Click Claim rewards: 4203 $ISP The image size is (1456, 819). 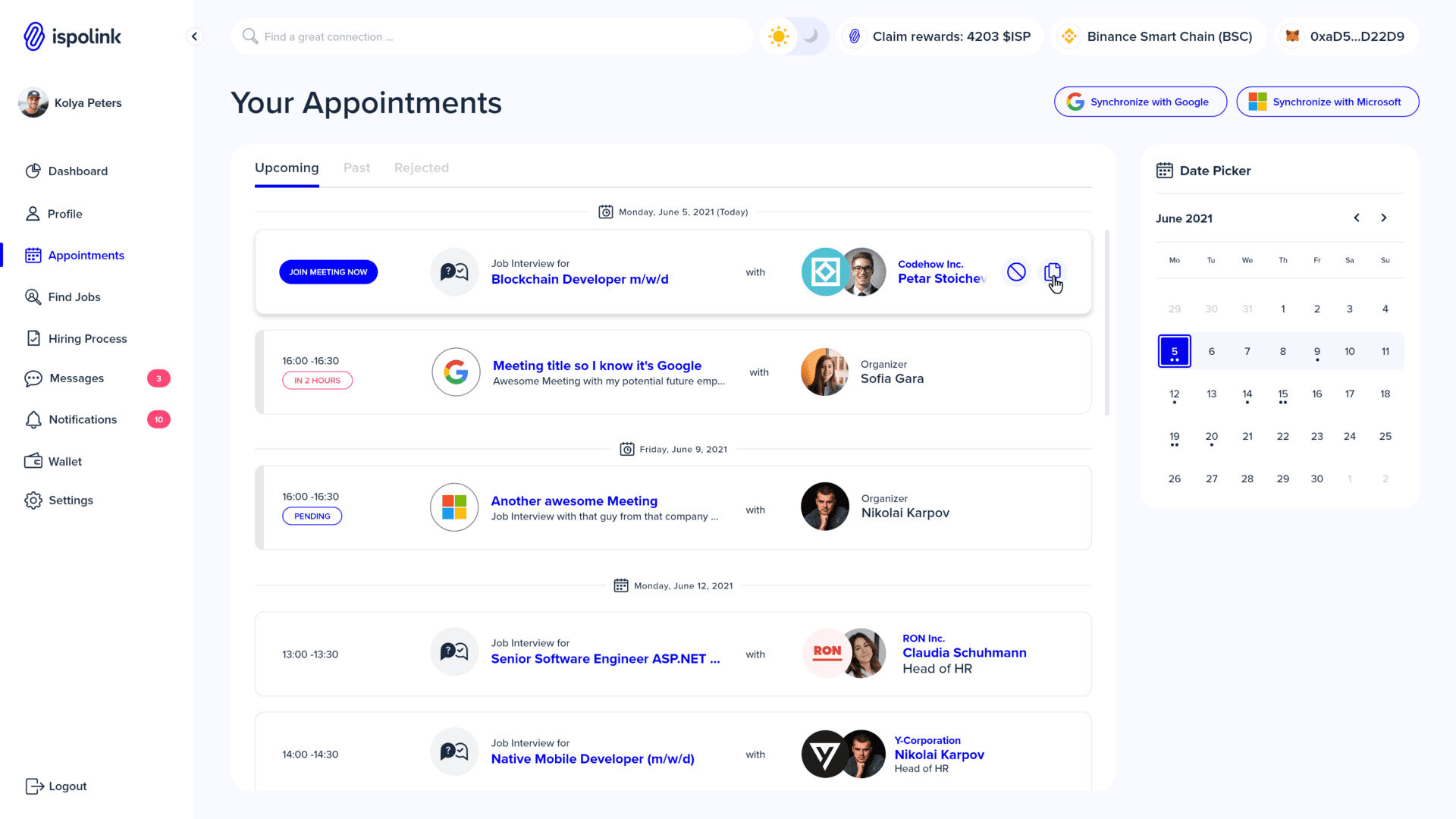point(940,36)
